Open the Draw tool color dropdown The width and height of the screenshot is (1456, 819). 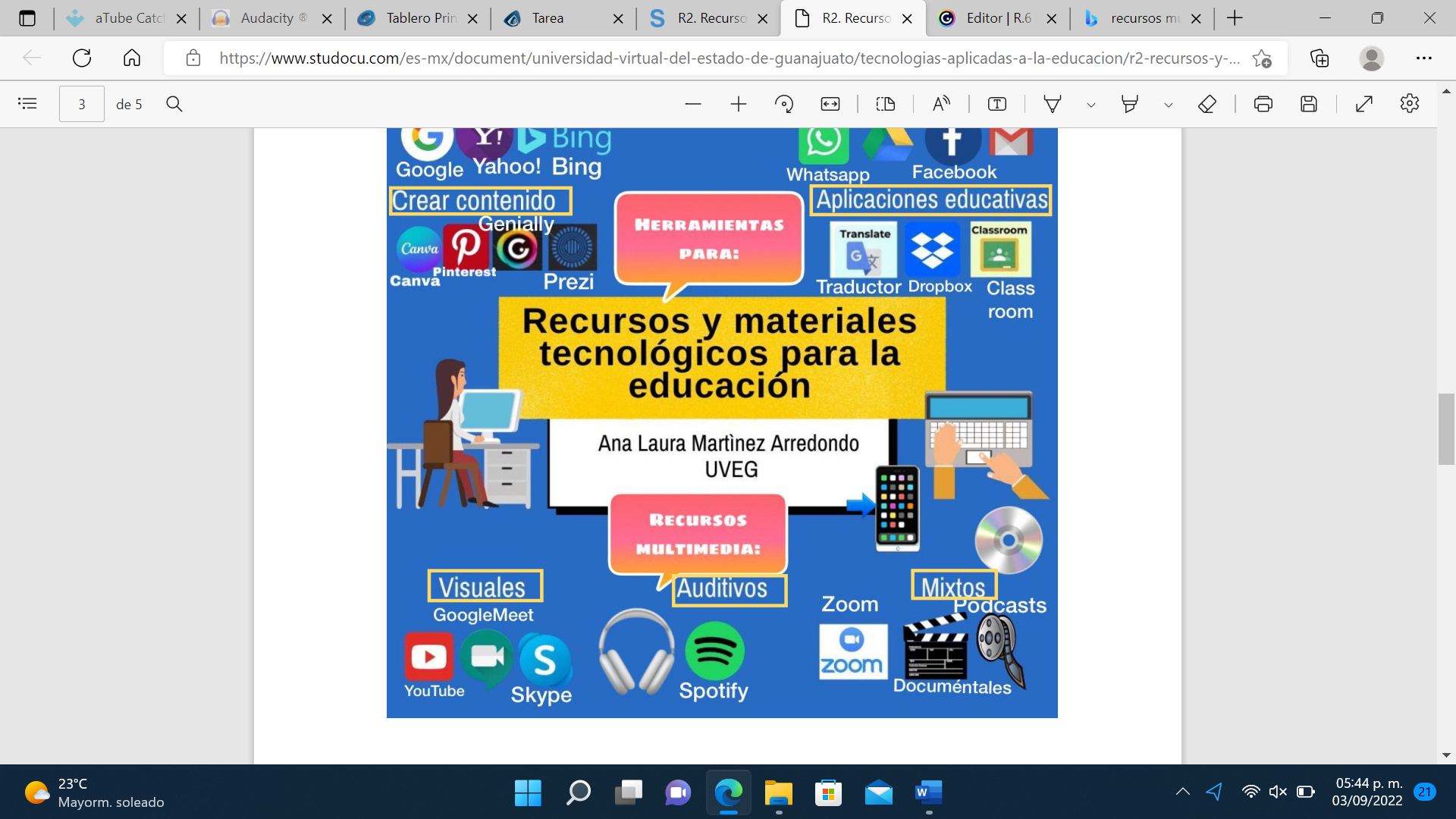pos(1092,104)
